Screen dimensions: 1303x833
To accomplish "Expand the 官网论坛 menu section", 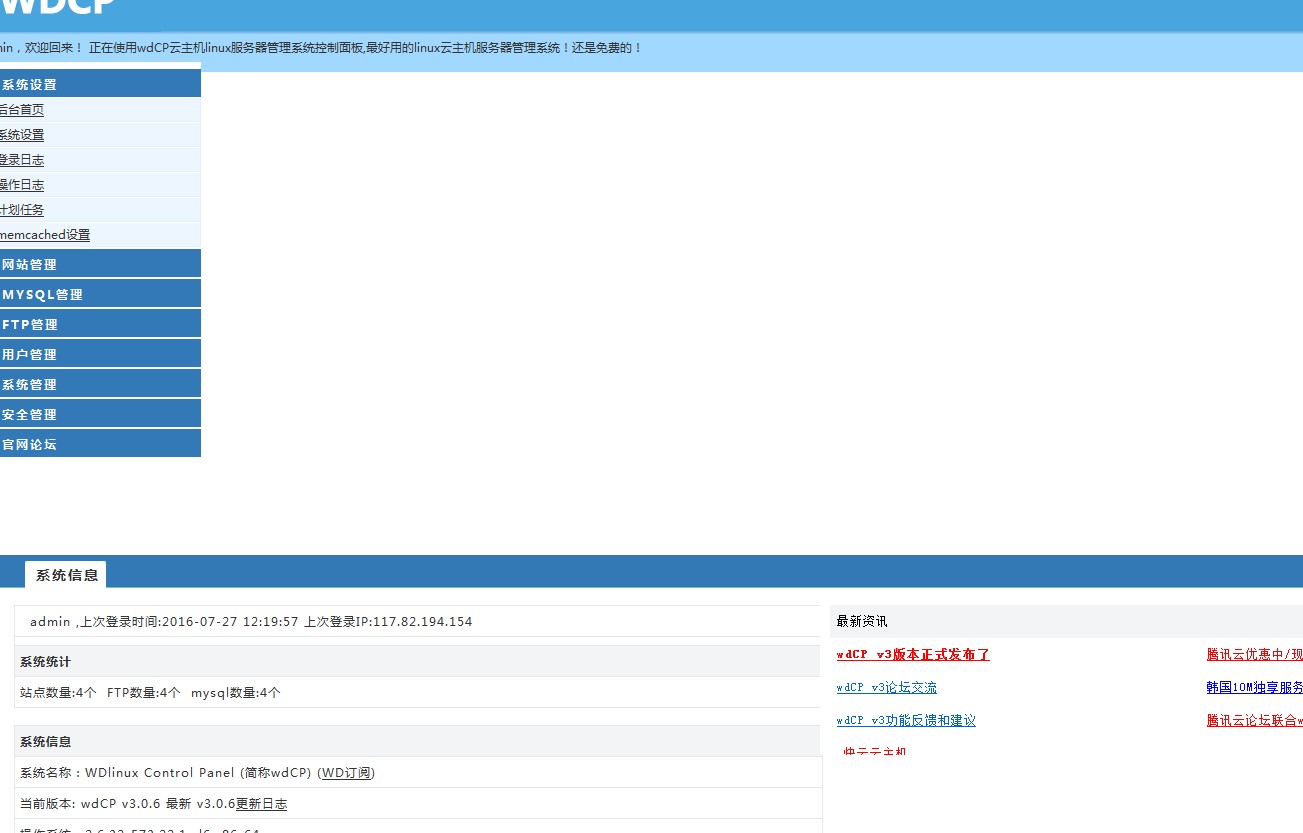I will point(100,444).
